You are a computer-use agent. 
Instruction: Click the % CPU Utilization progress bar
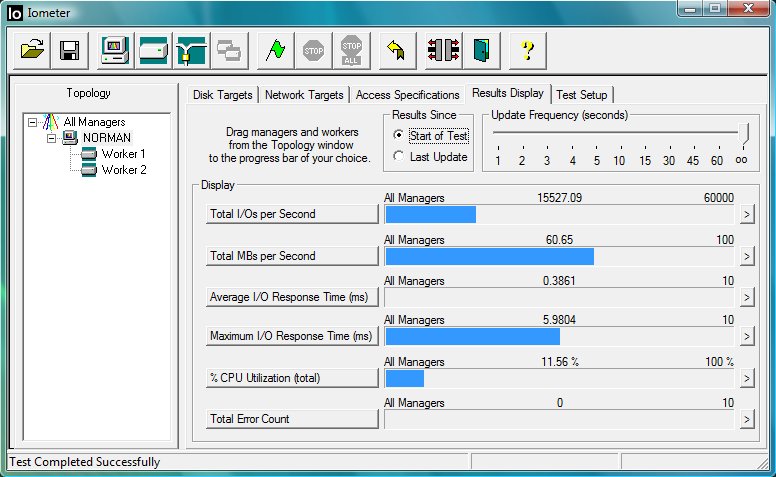[x=559, y=379]
